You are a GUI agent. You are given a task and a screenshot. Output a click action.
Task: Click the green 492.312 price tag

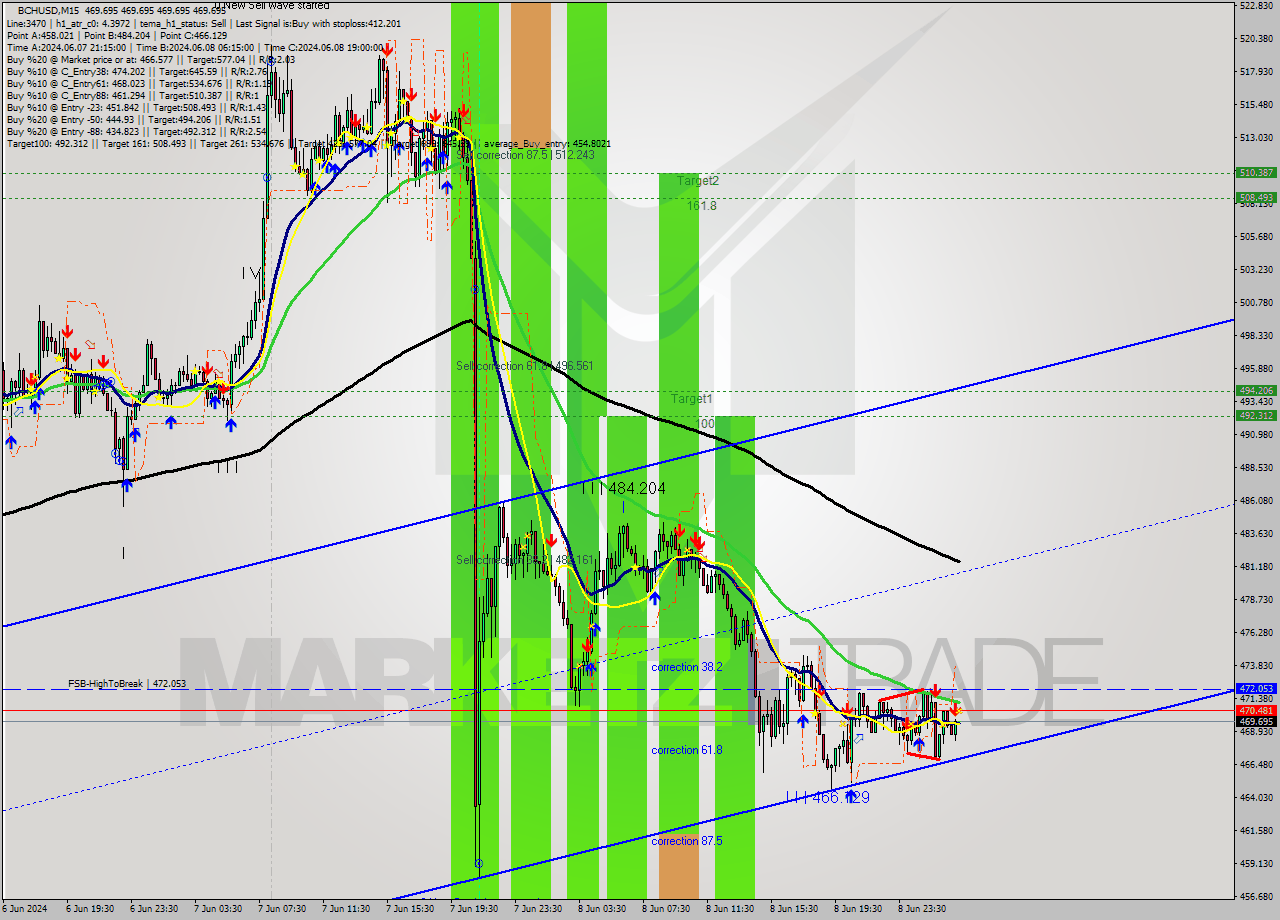(1256, 416)
